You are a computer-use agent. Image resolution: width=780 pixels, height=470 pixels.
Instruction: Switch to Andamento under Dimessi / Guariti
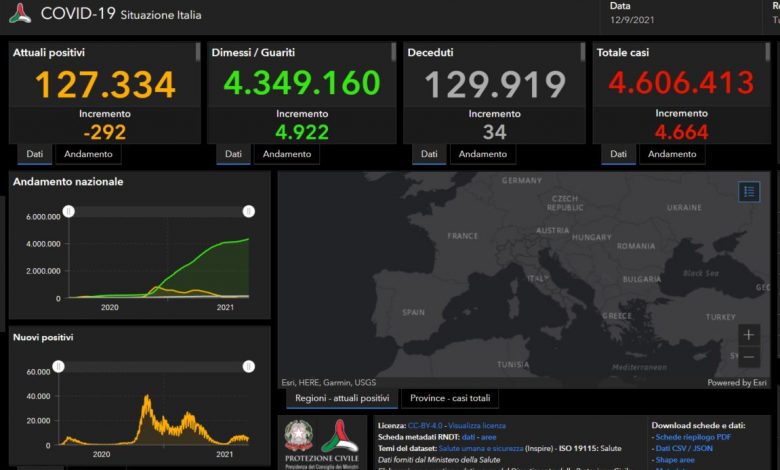[286, 154]
